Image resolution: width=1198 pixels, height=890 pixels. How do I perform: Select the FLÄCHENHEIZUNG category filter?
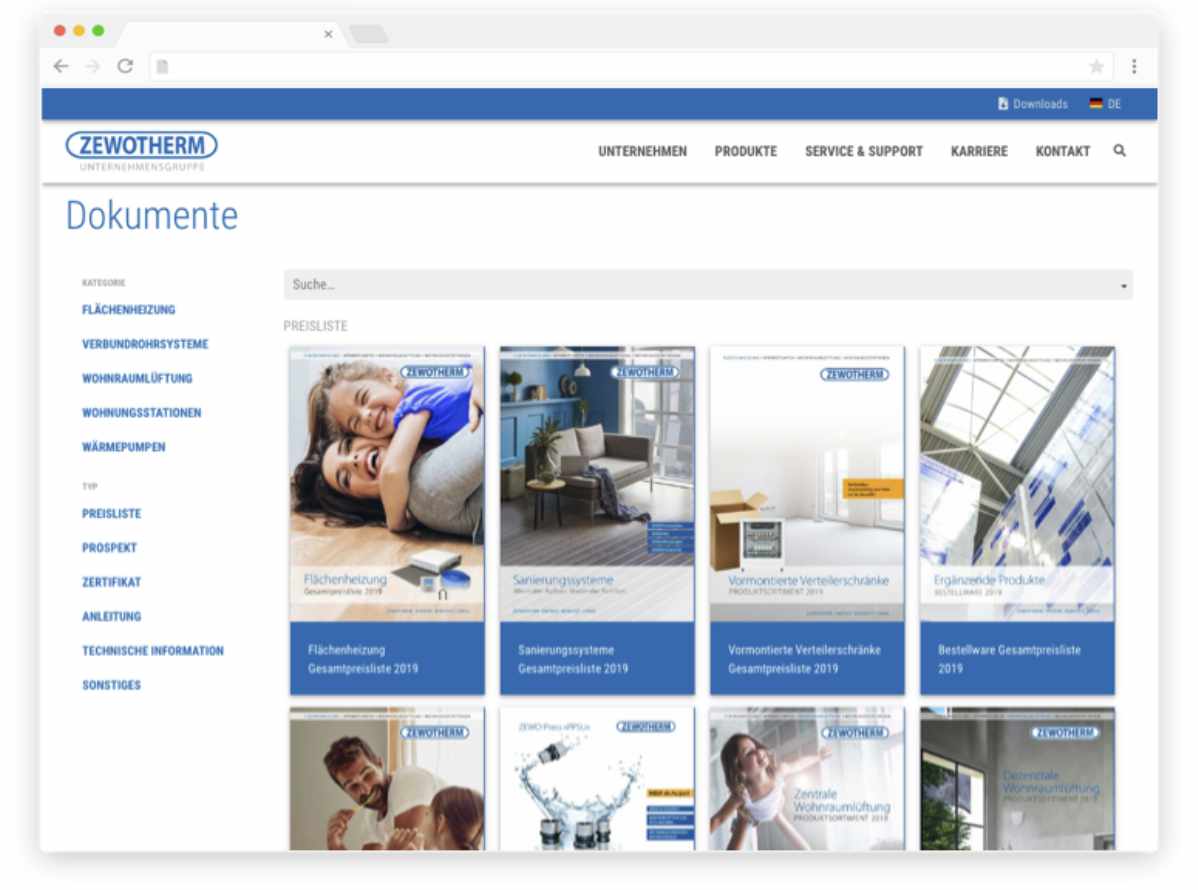[x=129, y=309]
